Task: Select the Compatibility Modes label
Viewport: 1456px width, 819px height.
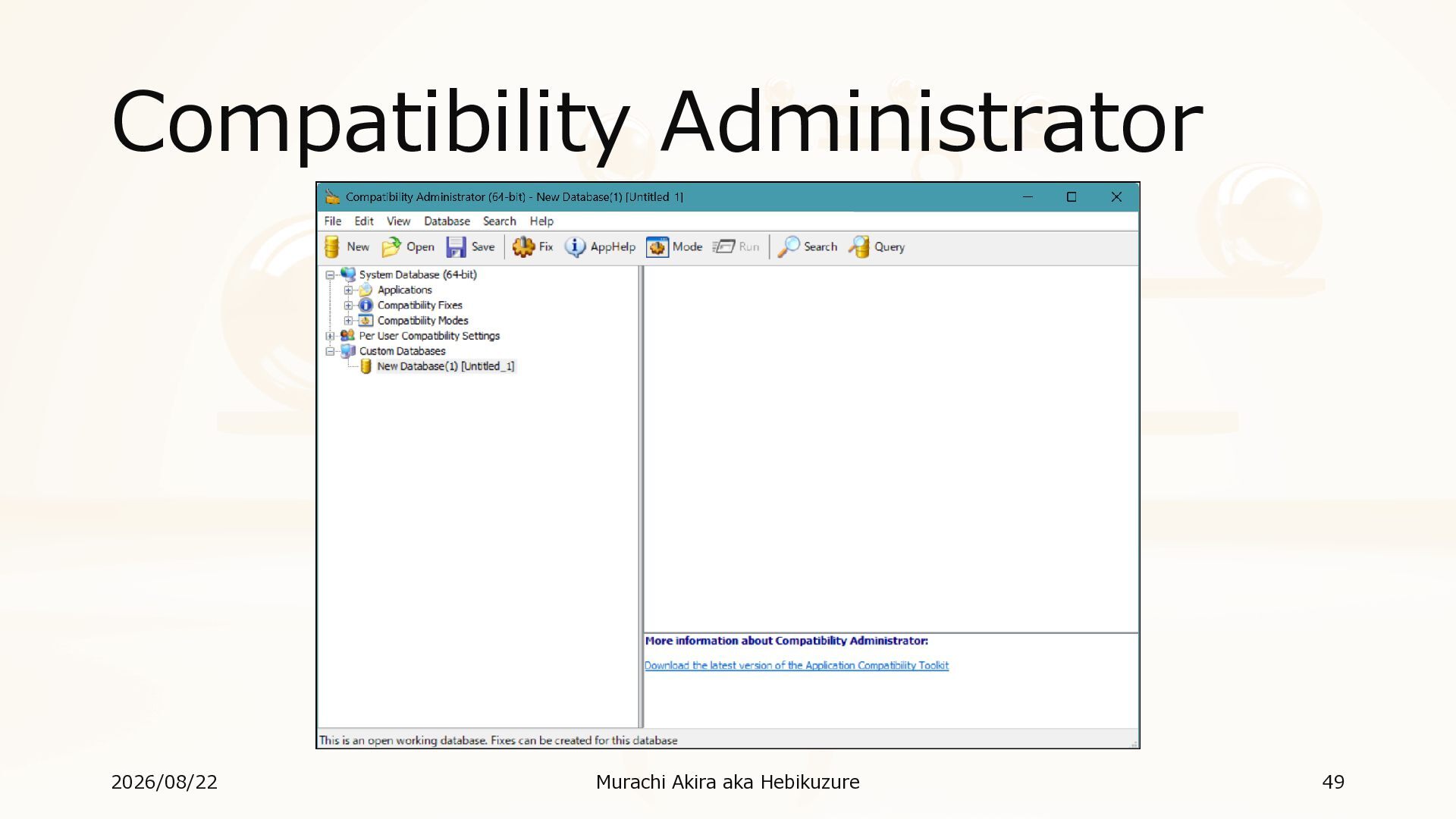Action: click(x=423, y=321)
